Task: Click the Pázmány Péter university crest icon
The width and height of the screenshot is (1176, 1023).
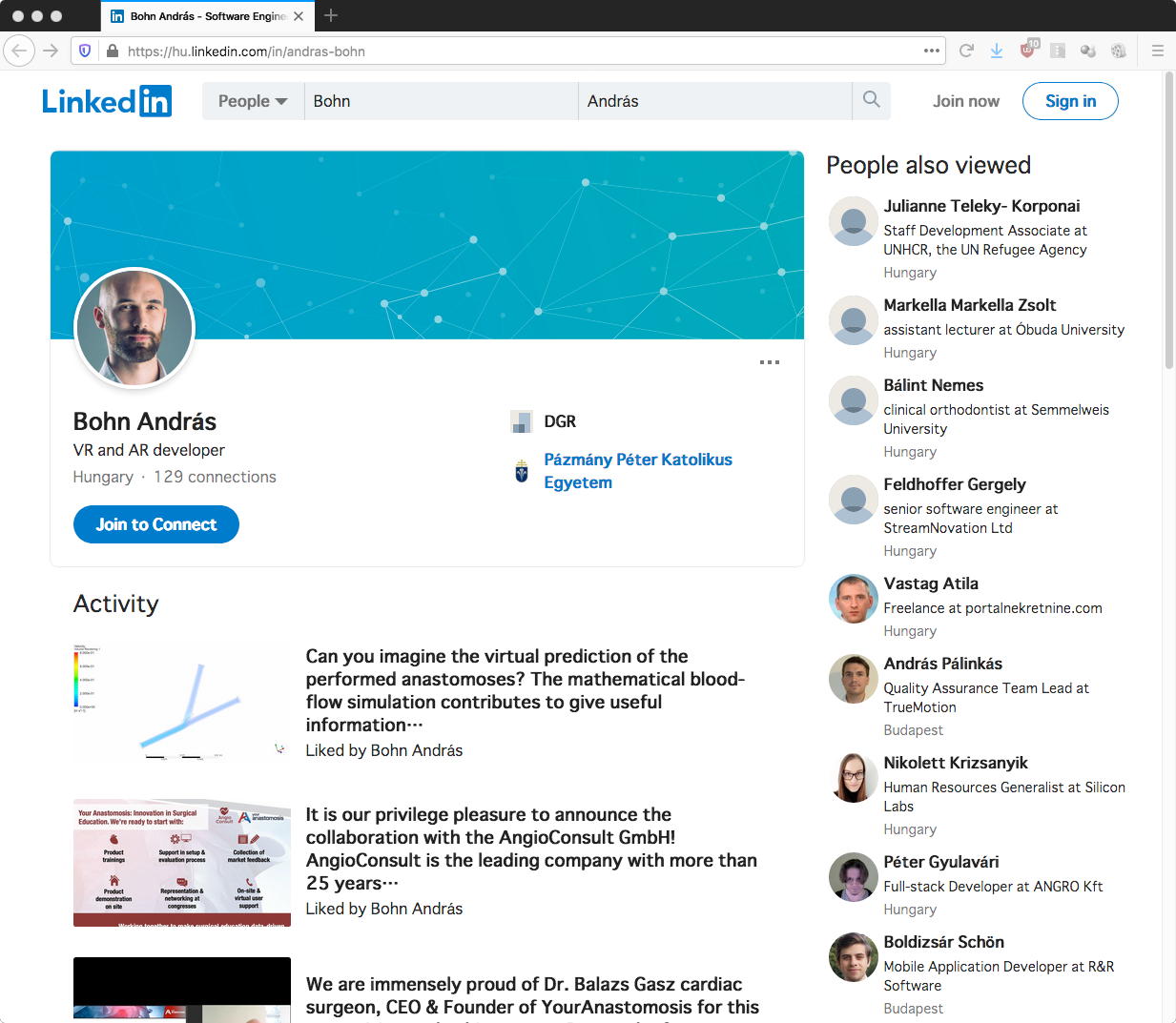Action: coord(522,471)
